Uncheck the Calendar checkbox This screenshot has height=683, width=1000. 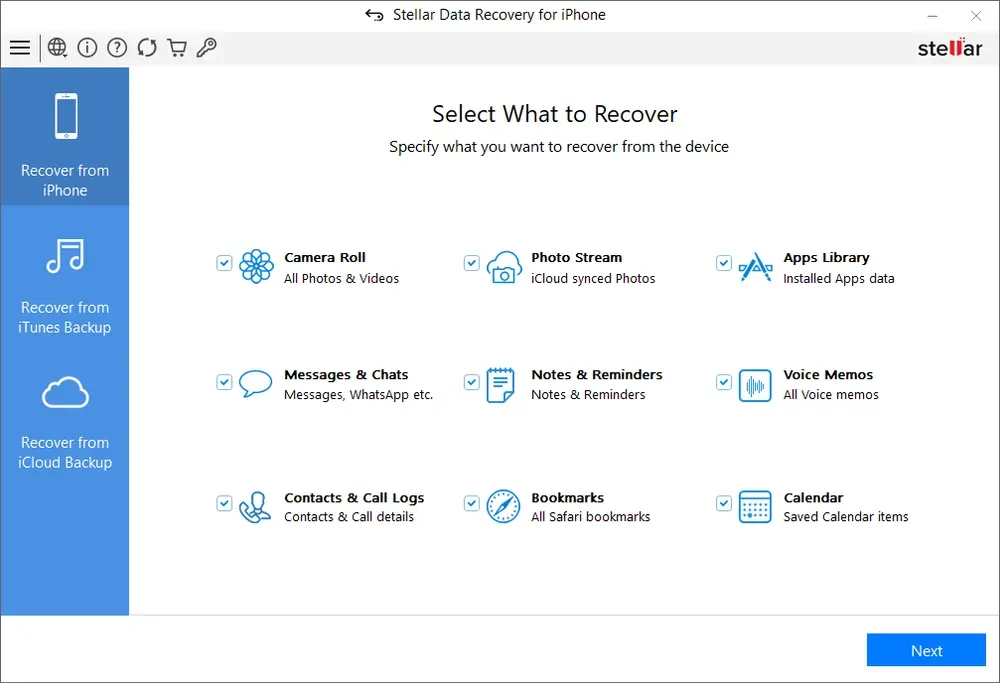click(x=723, y=503)
